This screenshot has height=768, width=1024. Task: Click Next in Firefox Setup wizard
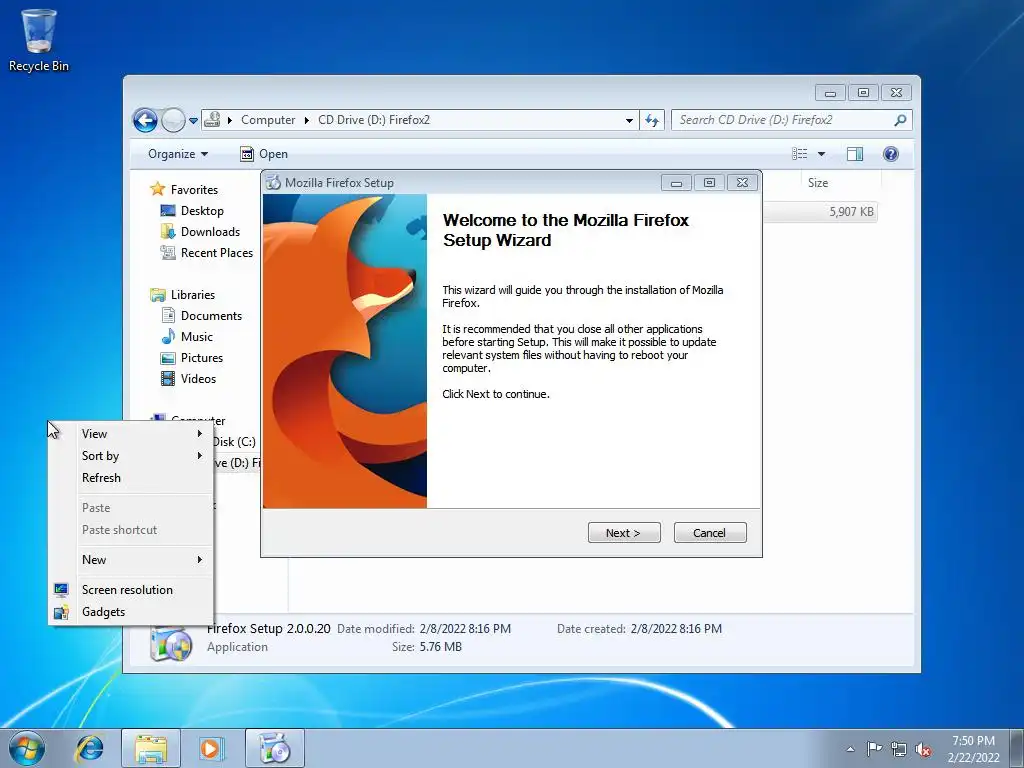click(624, 533)
